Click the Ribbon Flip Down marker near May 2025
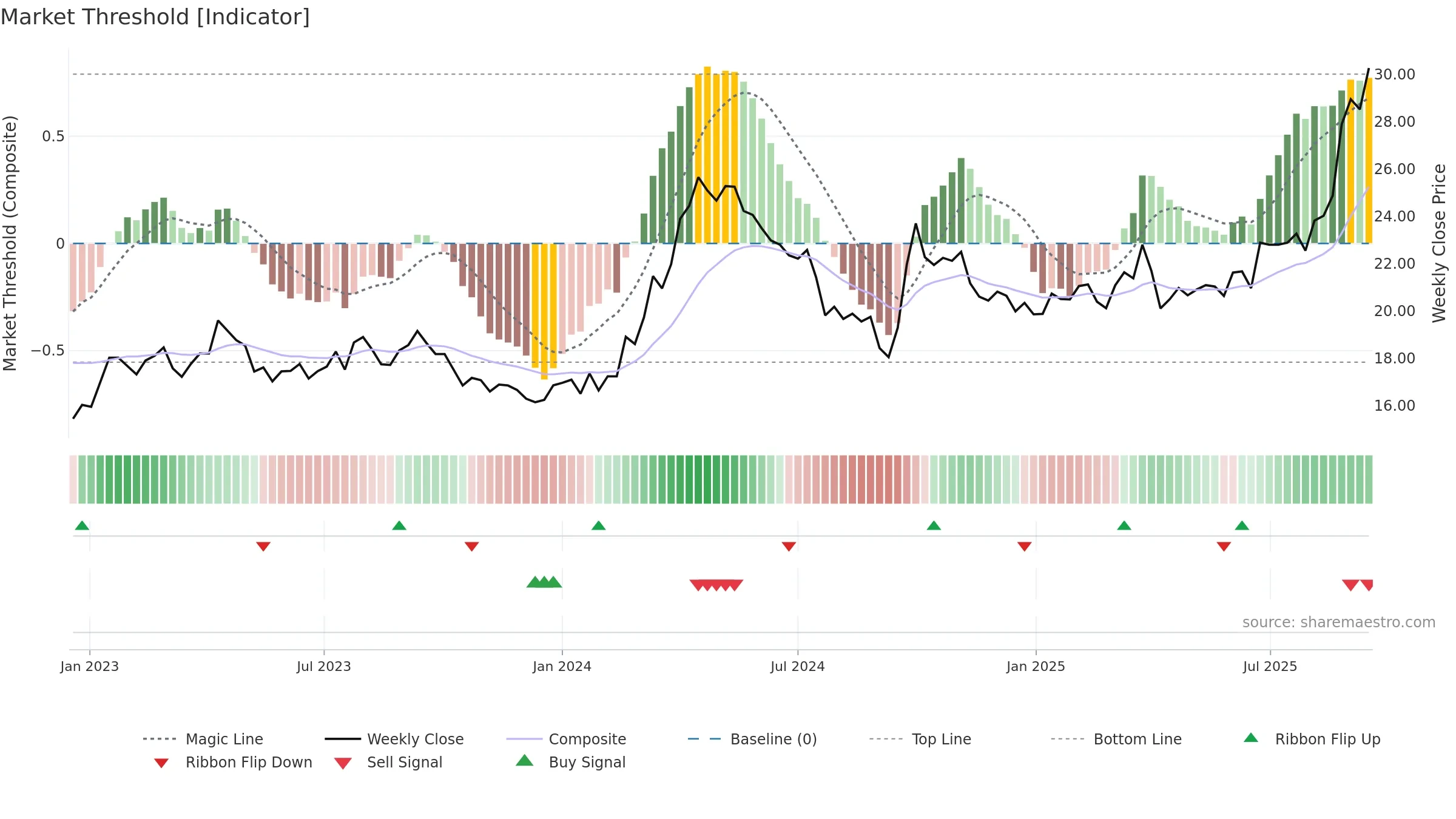 tap(1224, 547)
